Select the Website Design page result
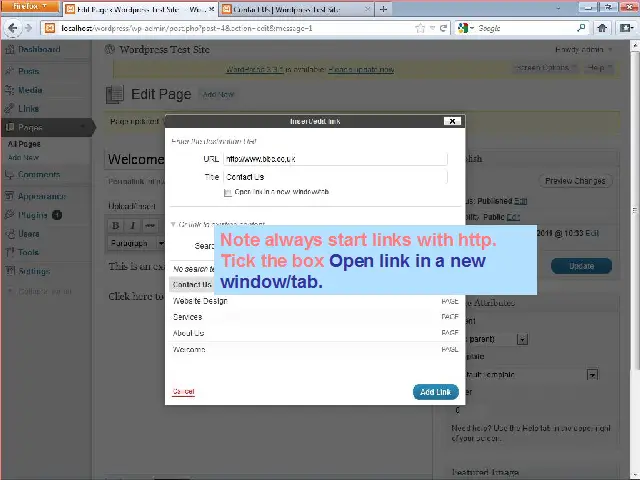640x480 pixels. [x=315, y=301]
